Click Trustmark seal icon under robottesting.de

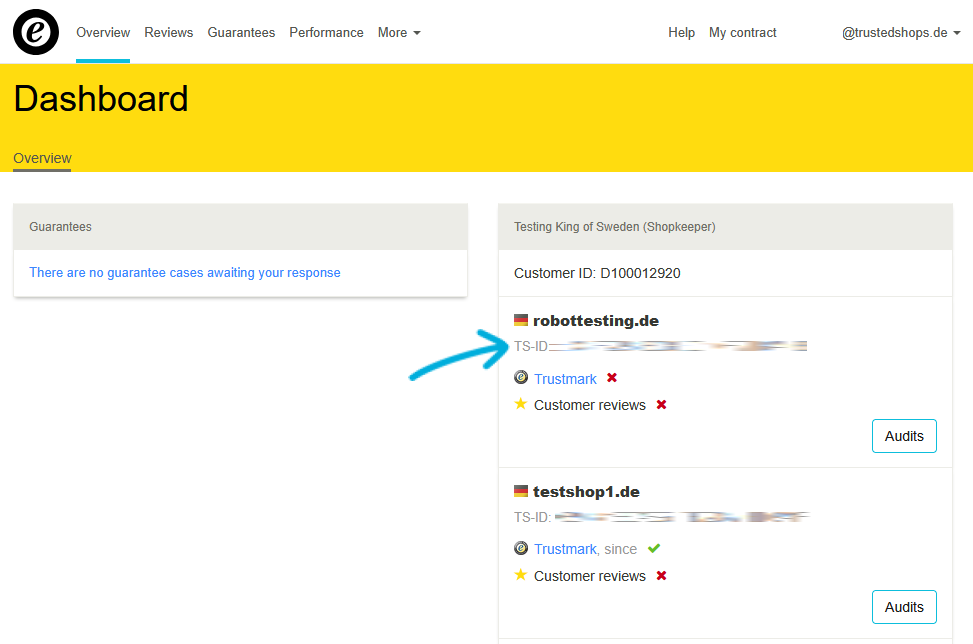pyautogui.click(x=520, y=378)
